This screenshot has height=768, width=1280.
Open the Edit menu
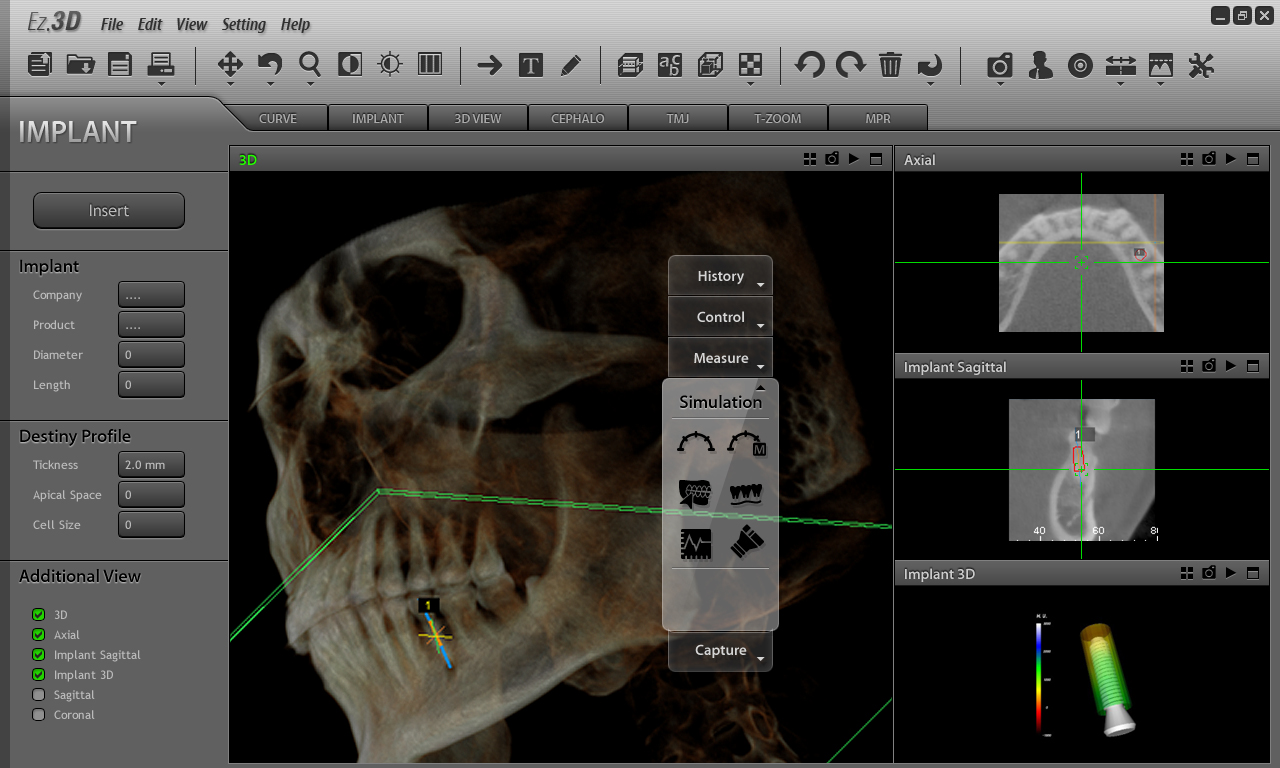[150, 24]
